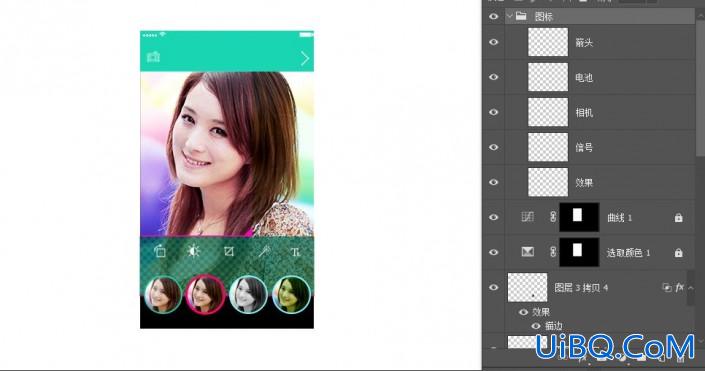Image resolution: width=705 pixels, height=371 pixels.
Task: Click the camera icon in mockup header
Action: coord(153,57)
